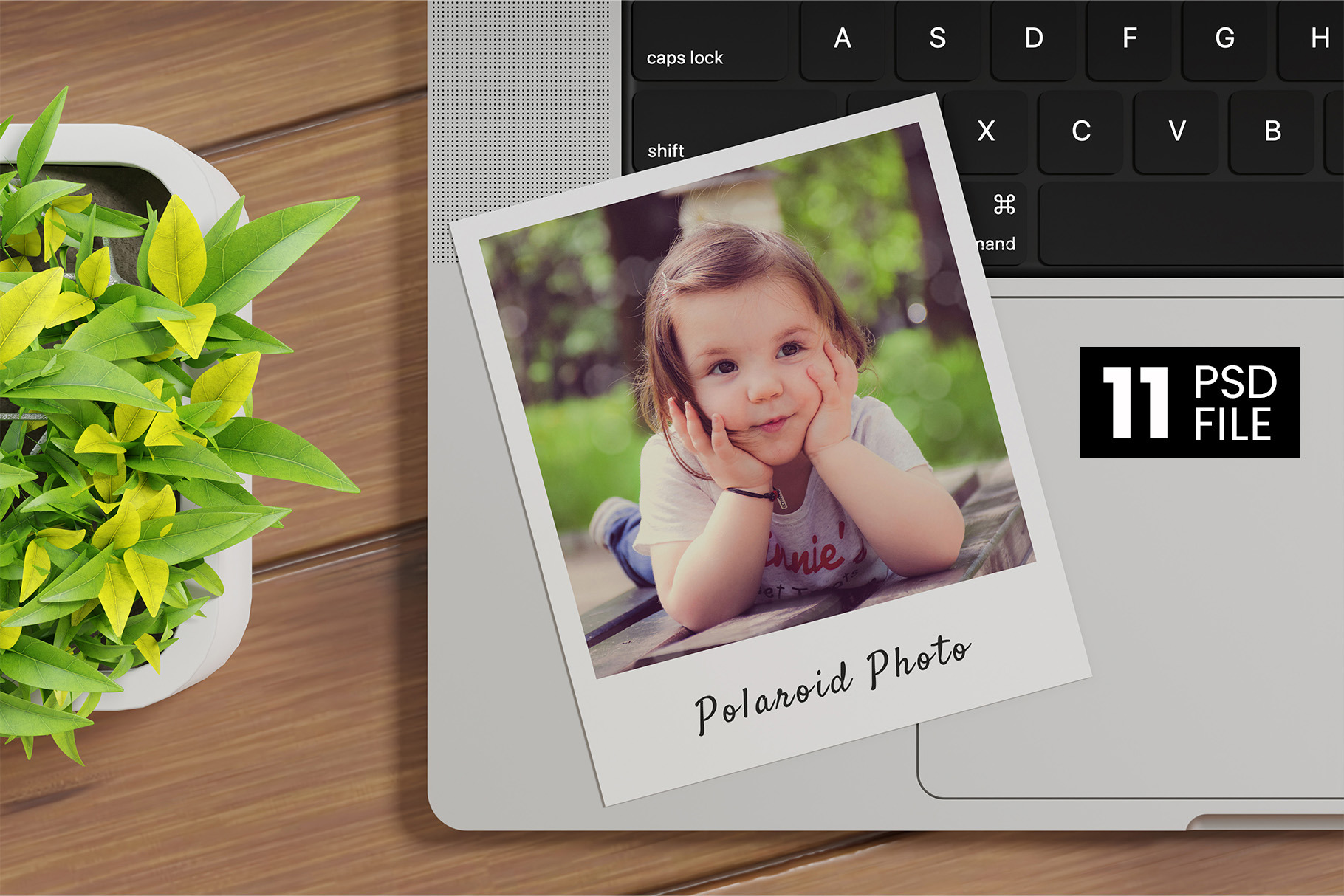
Task: Hit the V key
Action: 1177,132
